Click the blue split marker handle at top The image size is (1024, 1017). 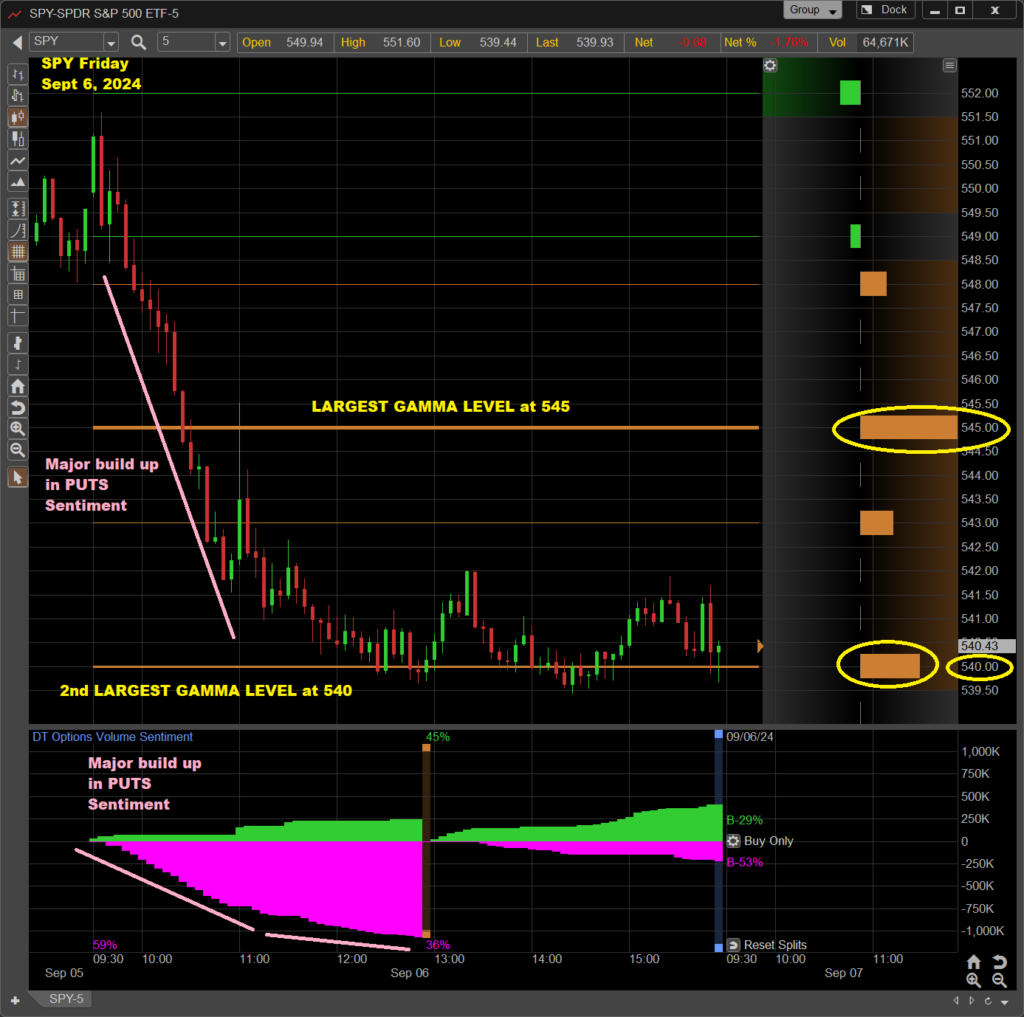(x=717, y=735)
